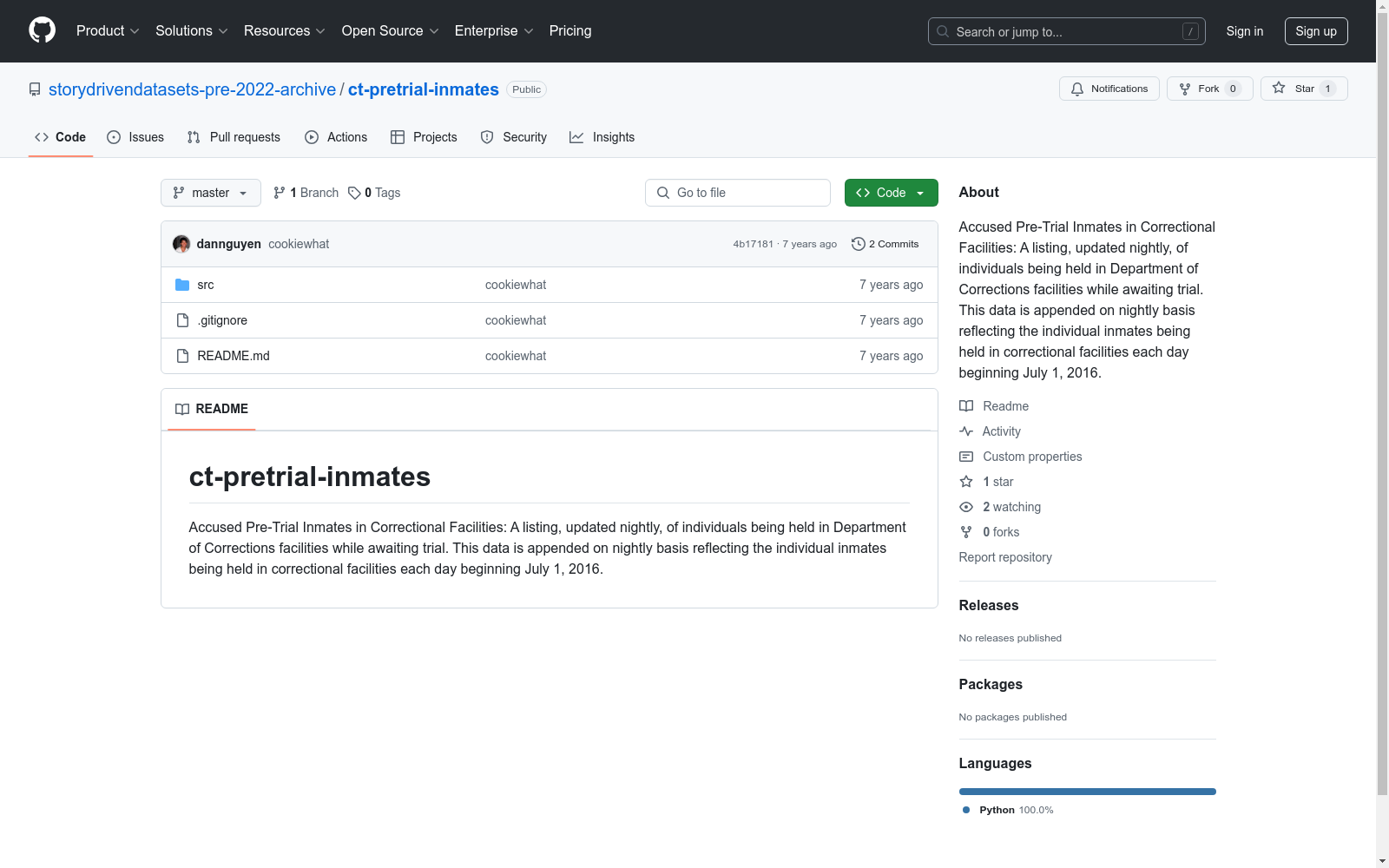Click the Python language bar
Viewport: 1389px width, 868px height.
(x=1088, y=792)
